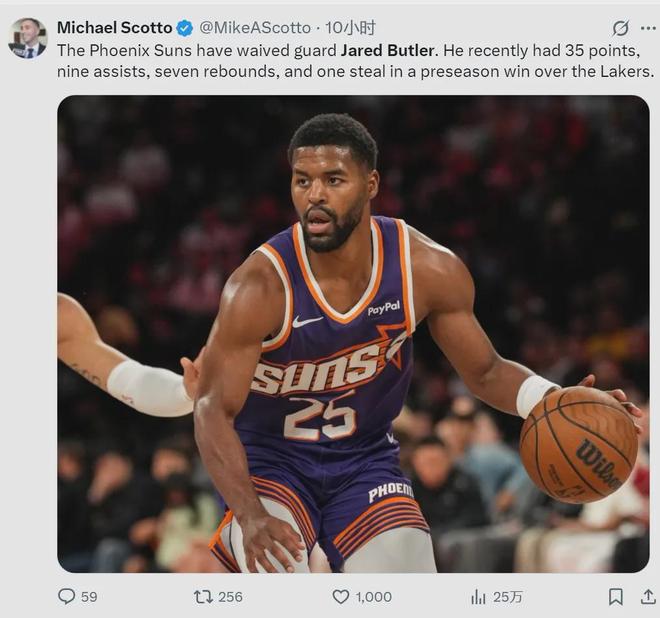Like the tweet with the heart icon
660x618 pixels.
[340, 597]
